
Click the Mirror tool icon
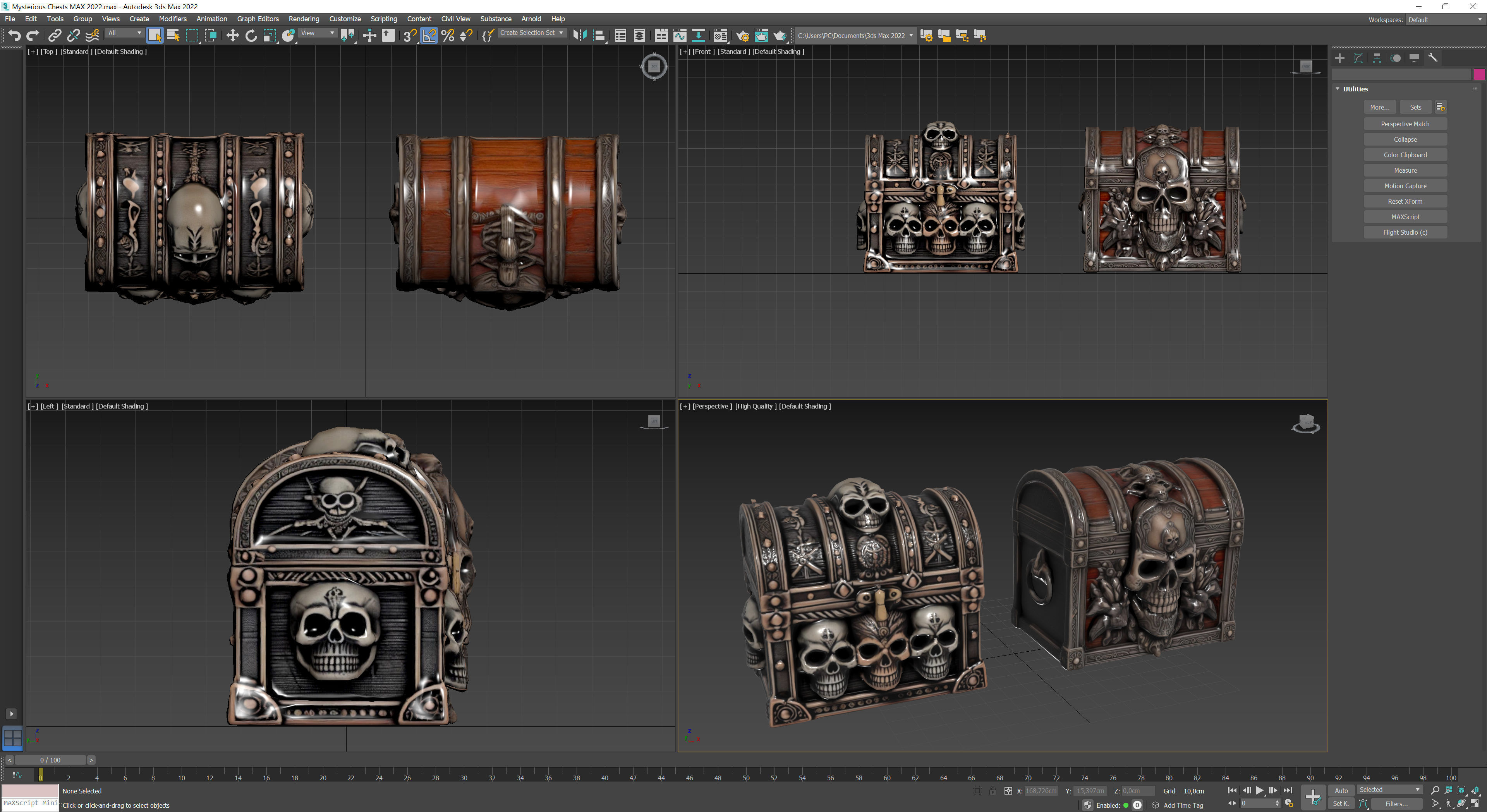tap(580, 35)
